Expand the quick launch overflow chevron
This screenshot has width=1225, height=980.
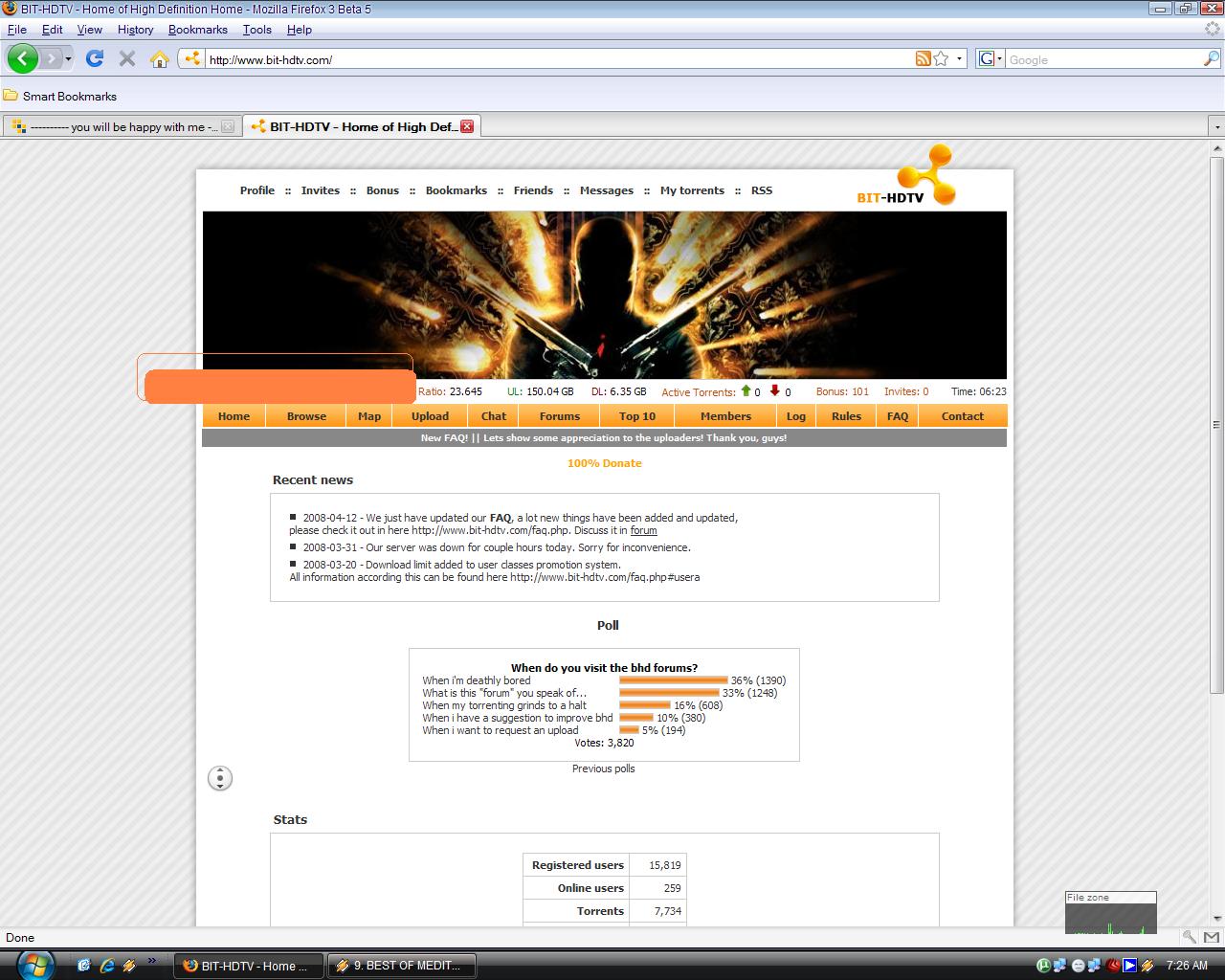(x=152, y=962)
